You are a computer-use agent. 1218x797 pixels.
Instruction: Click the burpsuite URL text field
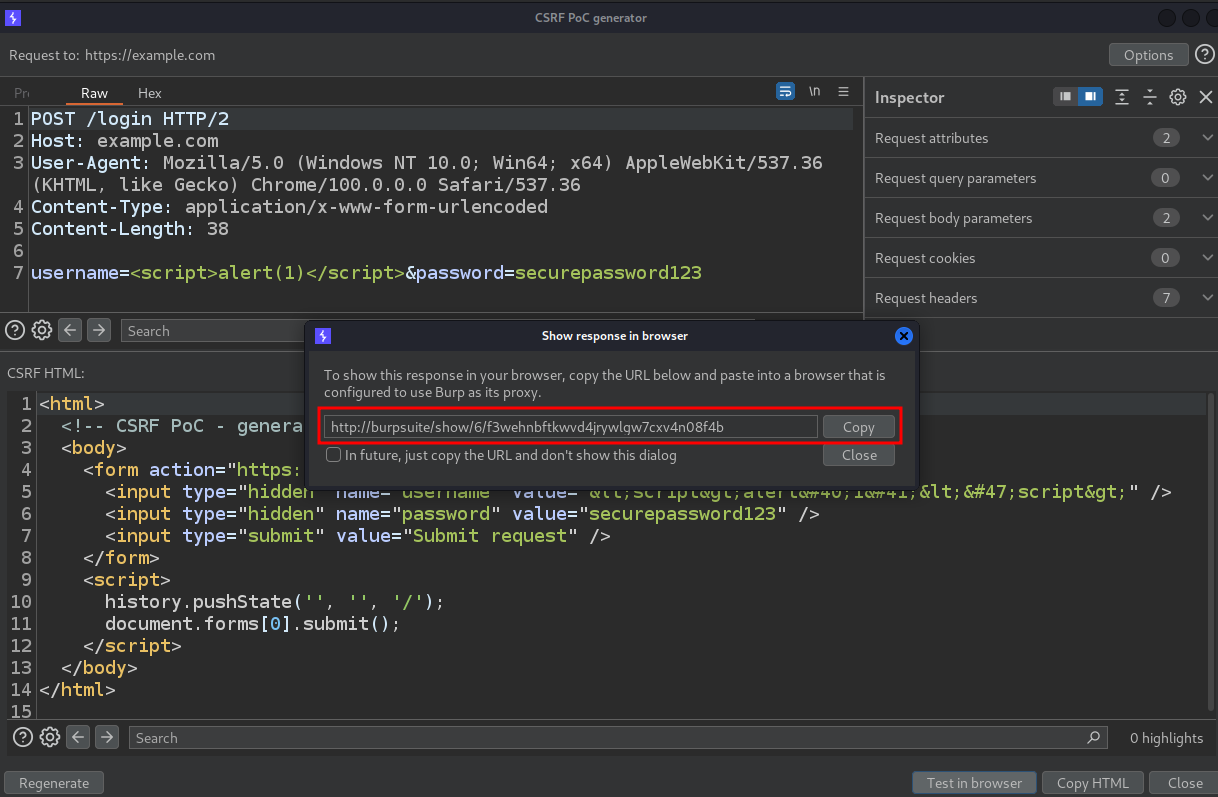tap(570, 427)
